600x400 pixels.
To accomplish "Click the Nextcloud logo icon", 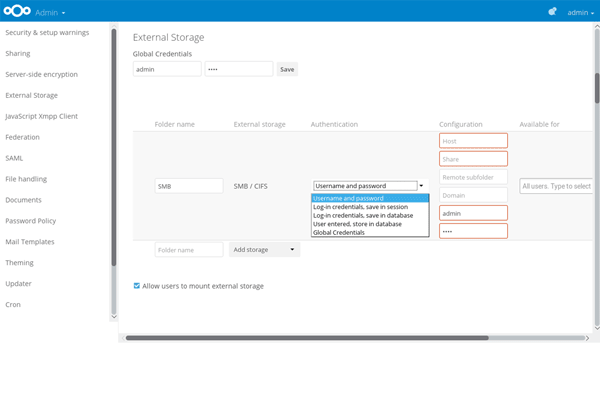I will [17, 12].
